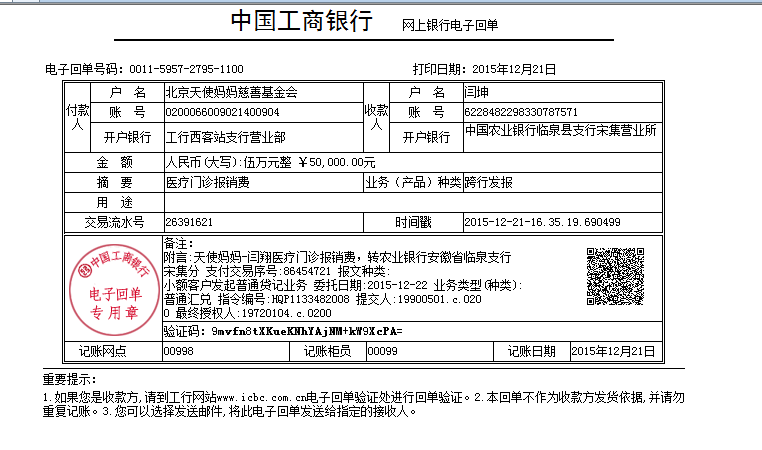The image size is (762, 450).
Task: Select the verification code 9mvfn8tXKueKNhYAjNM+kW9XcPA=
Action: point(307,331)
